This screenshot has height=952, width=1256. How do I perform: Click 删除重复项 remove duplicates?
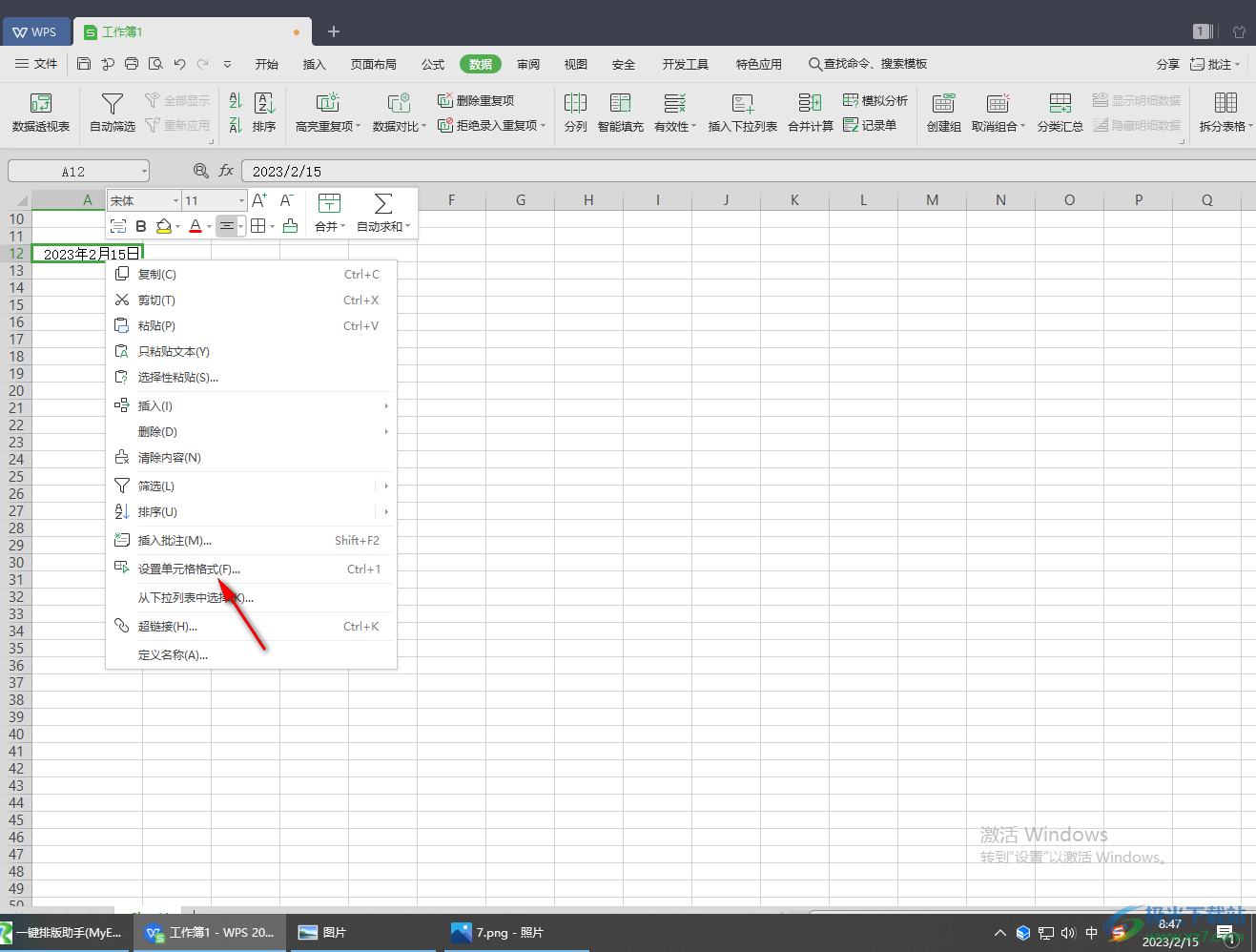(x=476, y=100)
